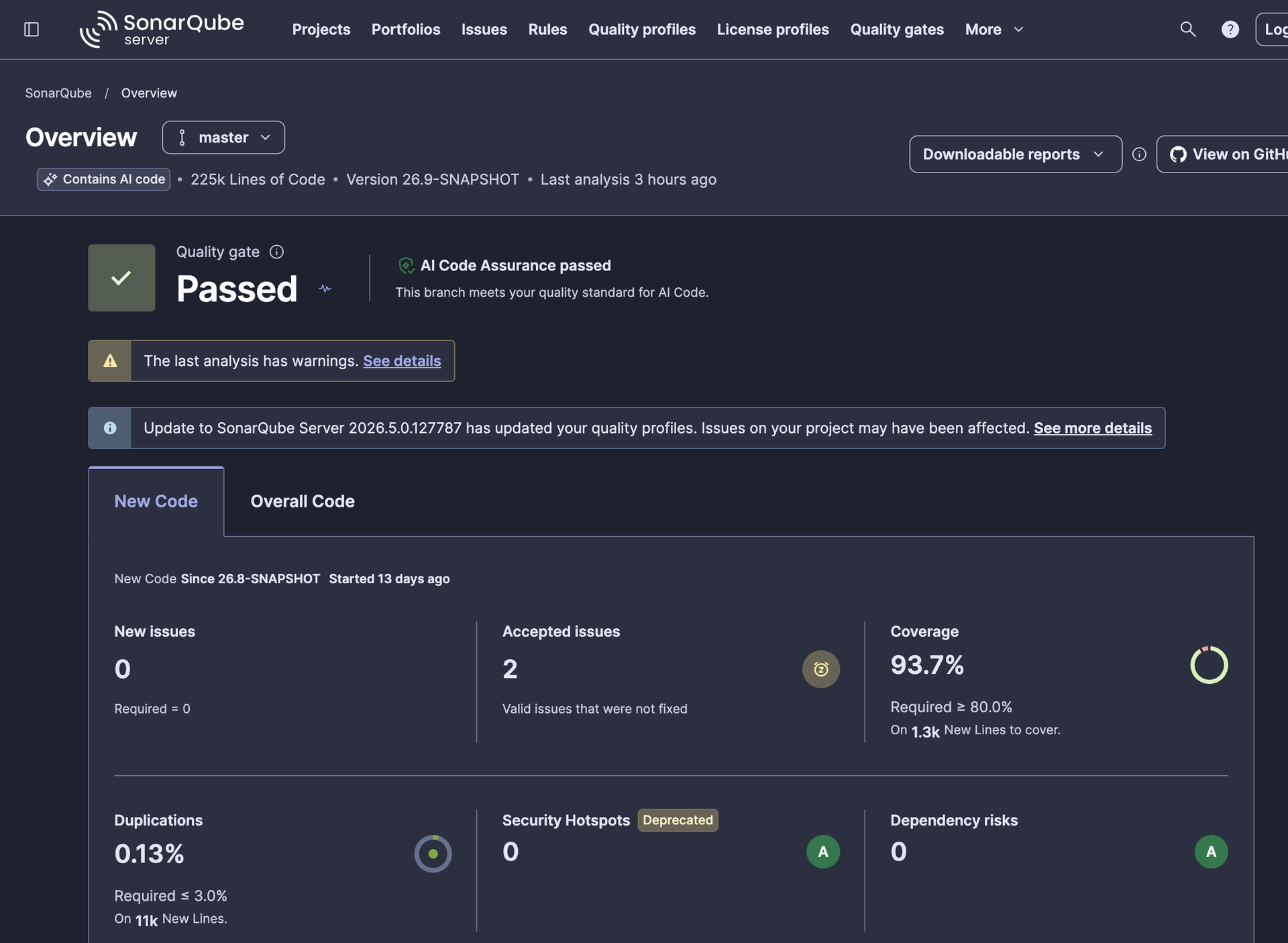Click the info icon beside Quality gate
This screenshot has height=943, width=1288.
click(x=276, y=252)
